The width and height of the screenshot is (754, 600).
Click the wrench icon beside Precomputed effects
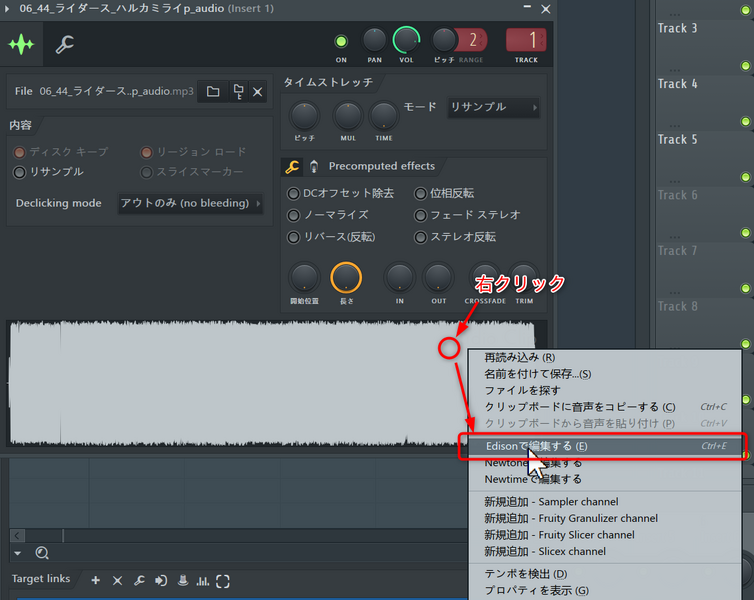[293, 166]
